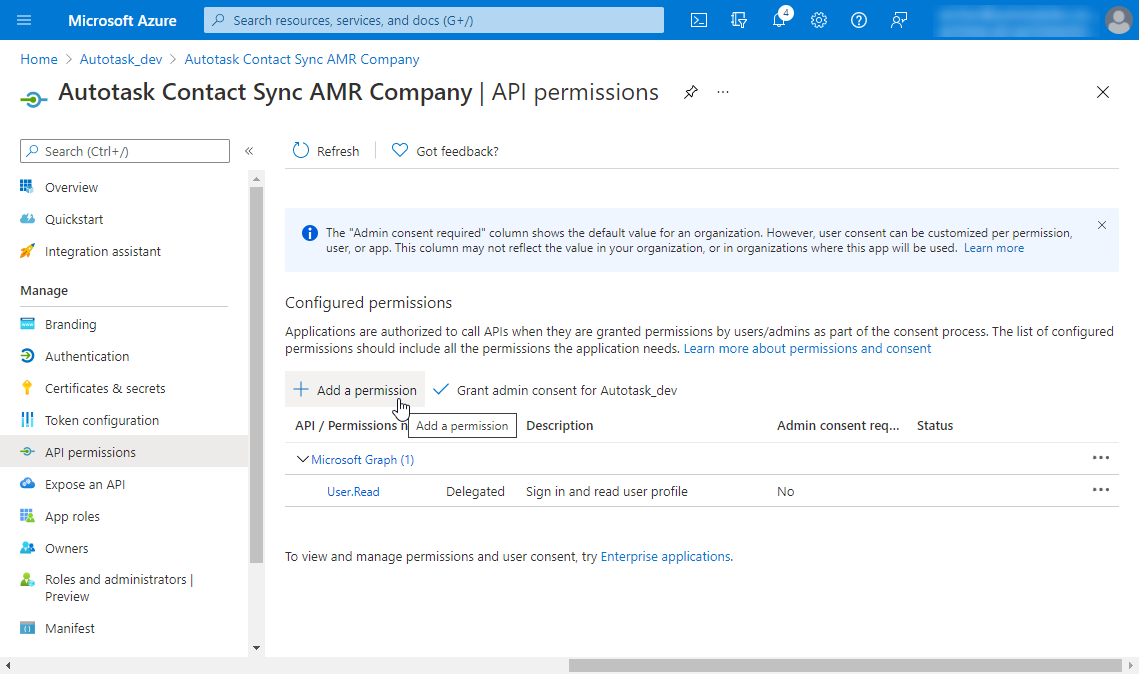Viewport: 1139px width, 674px height.
Task: Open the Enterprise applications link
Action: click(x=665, y=556)
